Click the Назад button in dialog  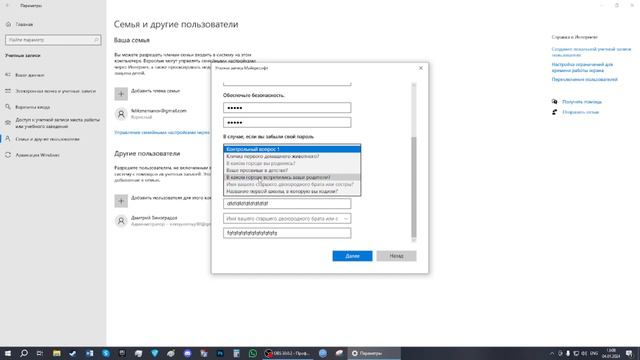pos(396,256)
